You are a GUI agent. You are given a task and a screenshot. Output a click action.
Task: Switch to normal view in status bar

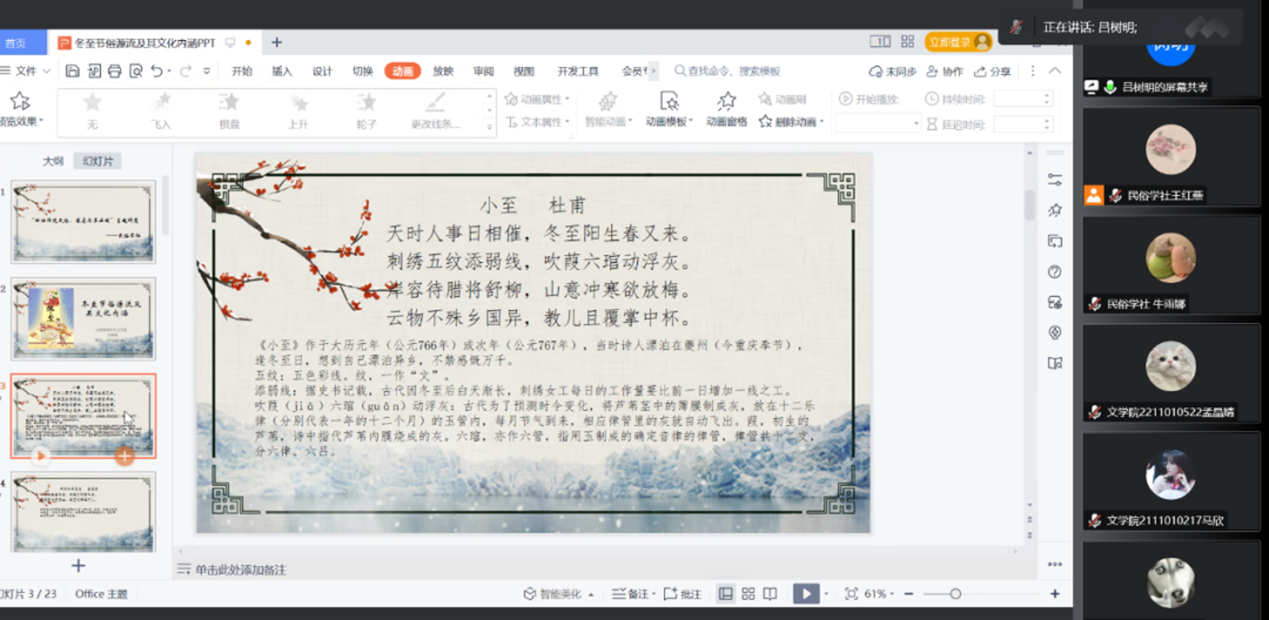726,594
